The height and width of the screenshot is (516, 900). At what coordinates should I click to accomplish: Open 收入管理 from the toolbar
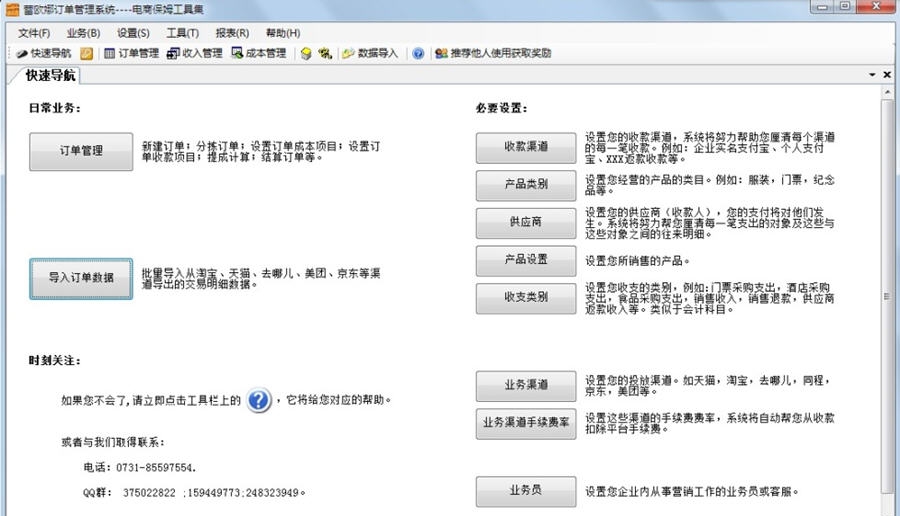point(195,53)
